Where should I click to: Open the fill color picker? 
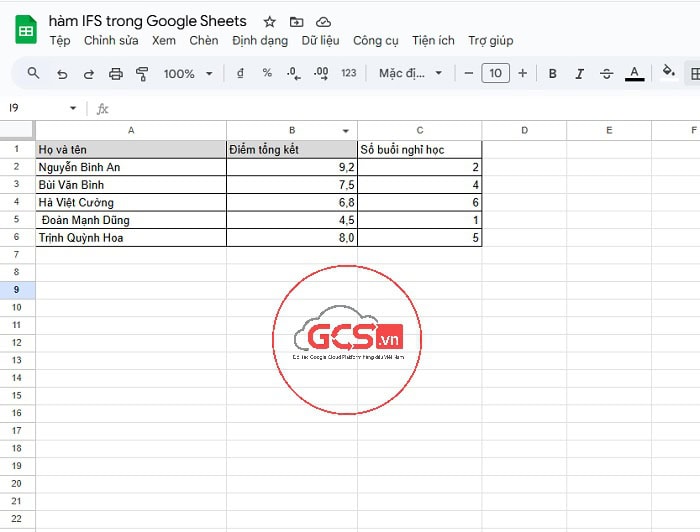click(668, 73)
